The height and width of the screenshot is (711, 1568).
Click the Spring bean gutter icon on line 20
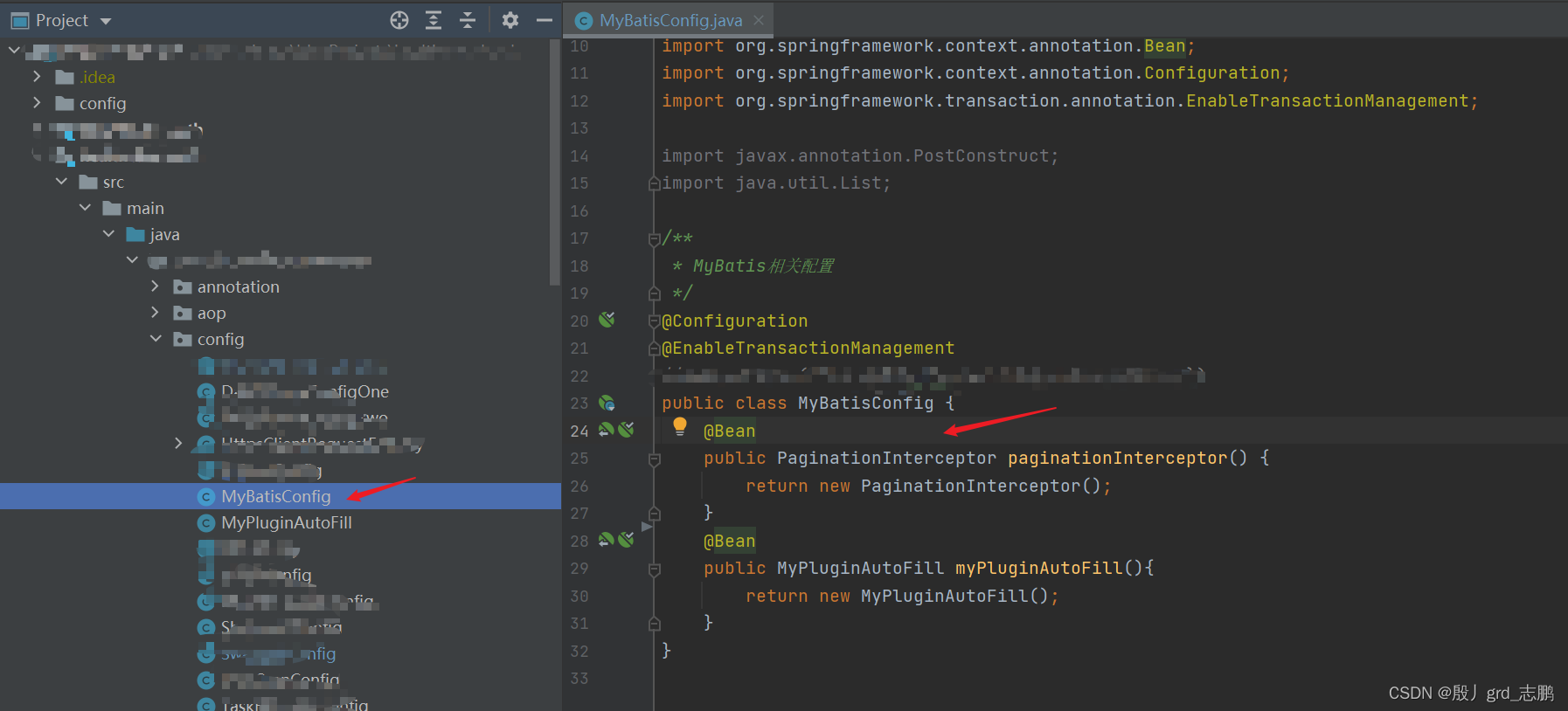[607, 320]
